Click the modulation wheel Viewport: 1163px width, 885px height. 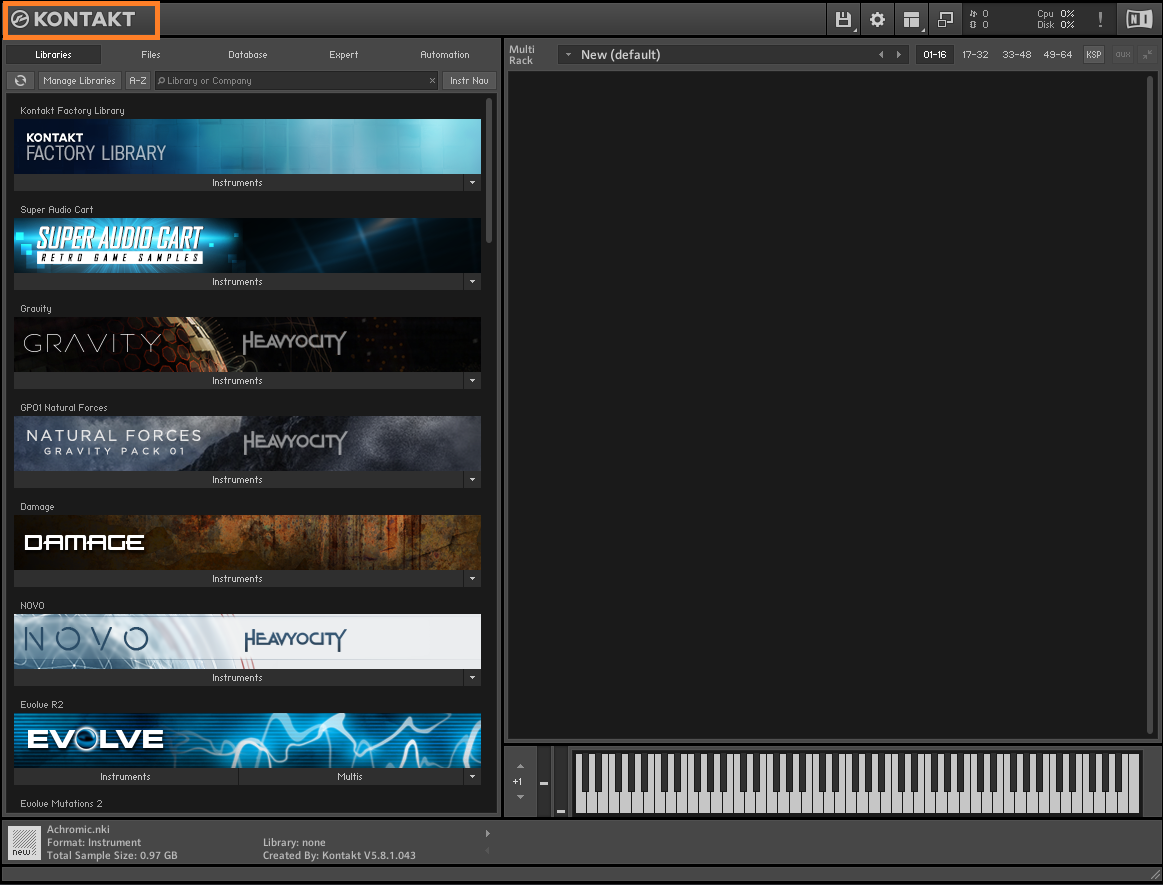[x=561, y=782]
